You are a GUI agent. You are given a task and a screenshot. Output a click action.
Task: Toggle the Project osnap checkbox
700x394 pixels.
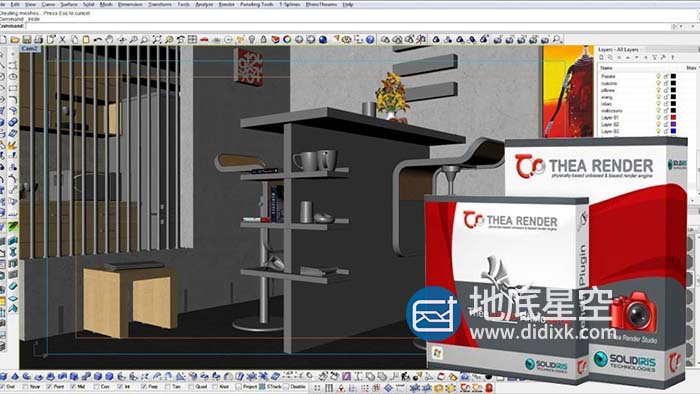(x=239, y=387)
